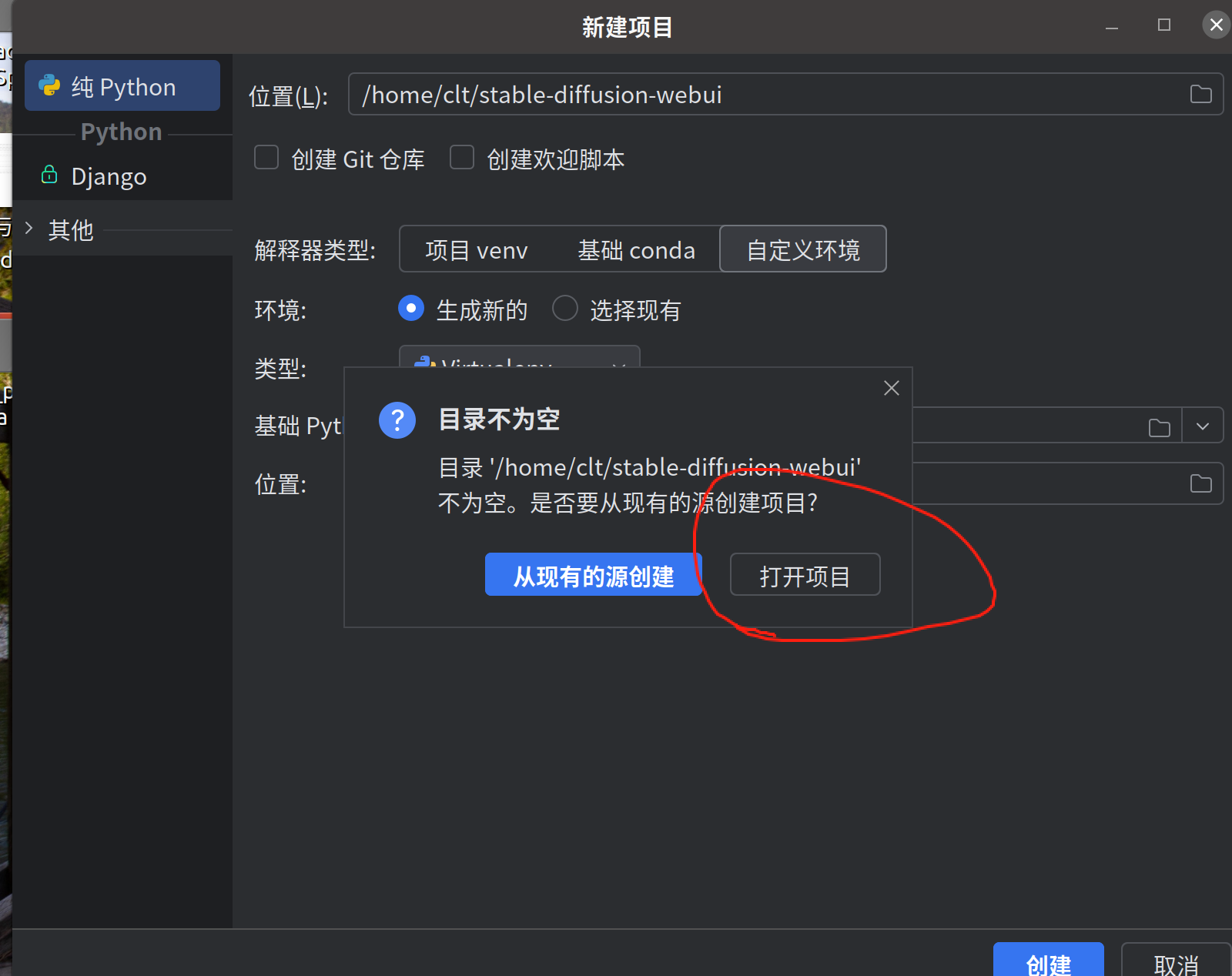Click the 位置(L) path input field
1232x976 pixels.
tap(785, 94)
